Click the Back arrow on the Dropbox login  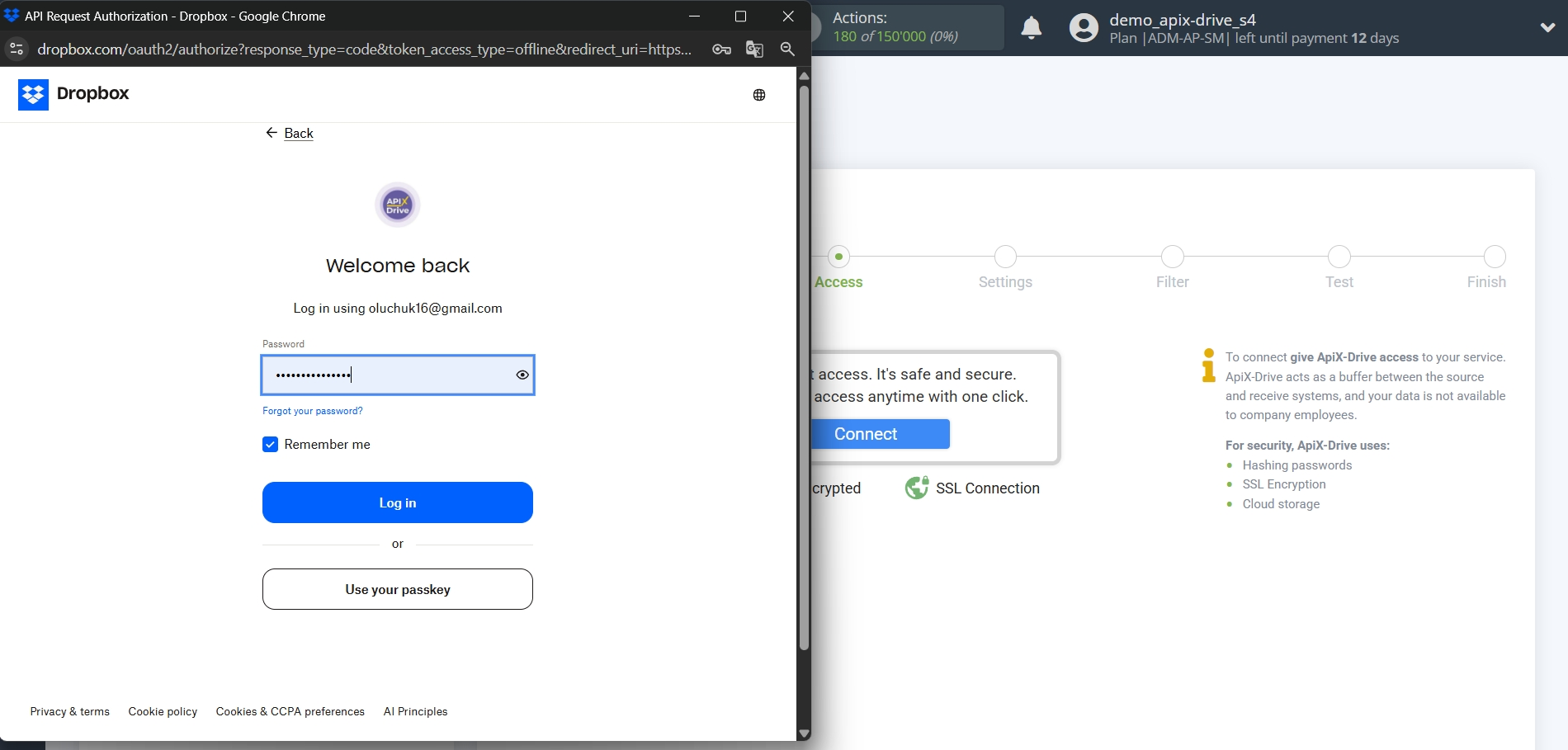272,133
